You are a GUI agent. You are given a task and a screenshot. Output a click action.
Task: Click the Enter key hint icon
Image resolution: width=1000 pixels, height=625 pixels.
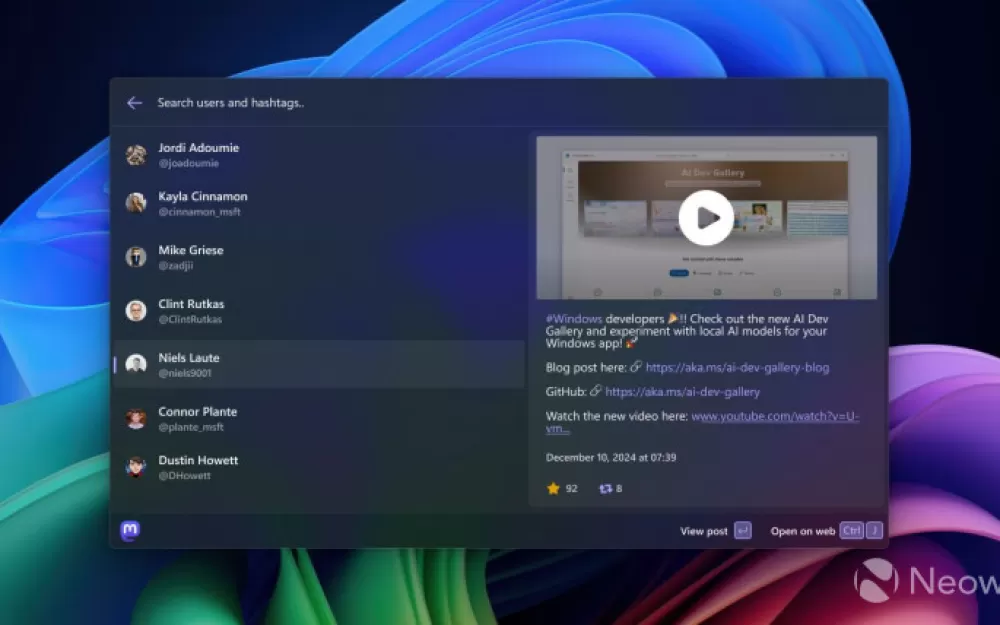[743, 531]
